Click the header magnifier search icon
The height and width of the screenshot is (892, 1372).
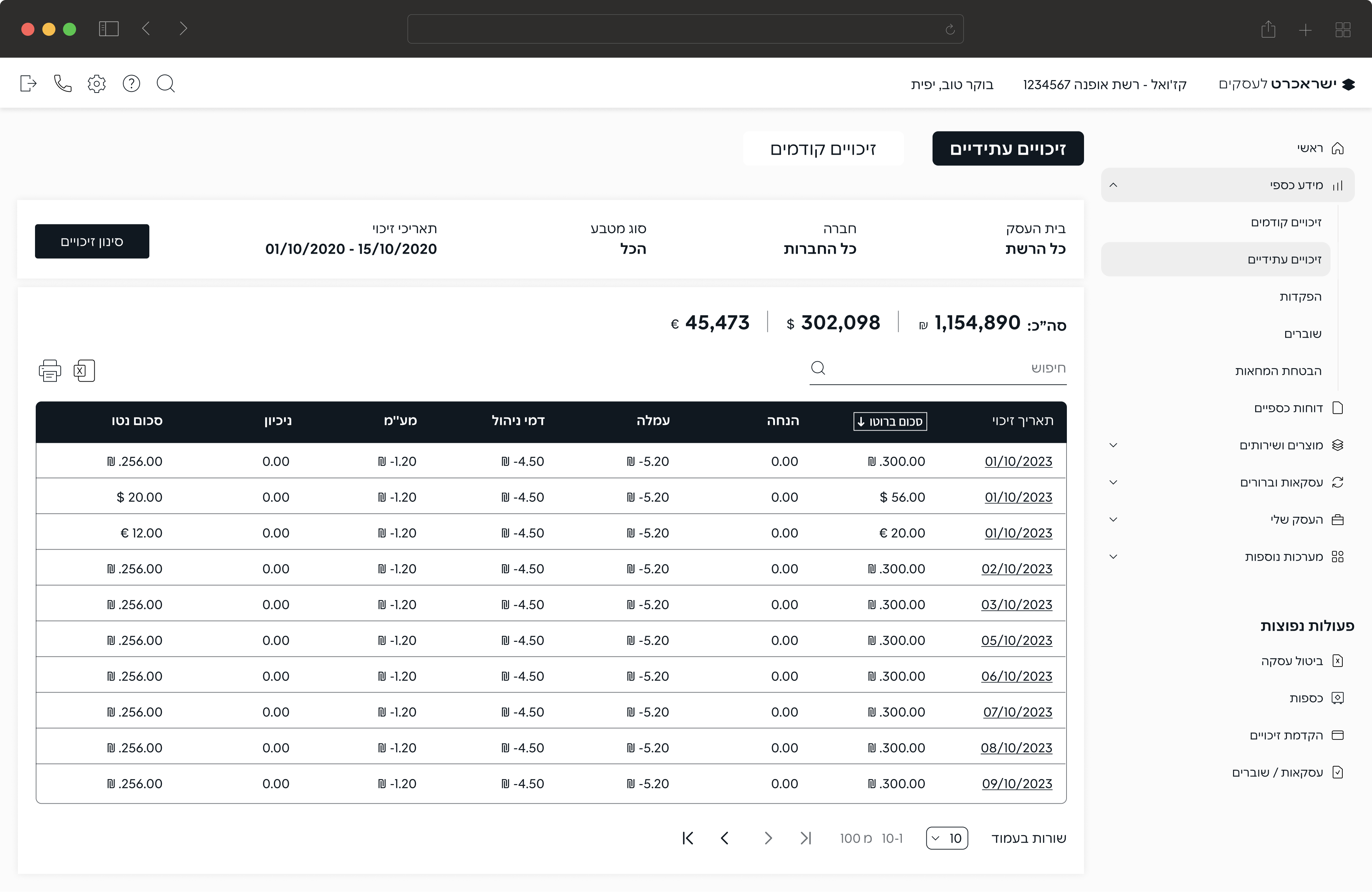165,84
